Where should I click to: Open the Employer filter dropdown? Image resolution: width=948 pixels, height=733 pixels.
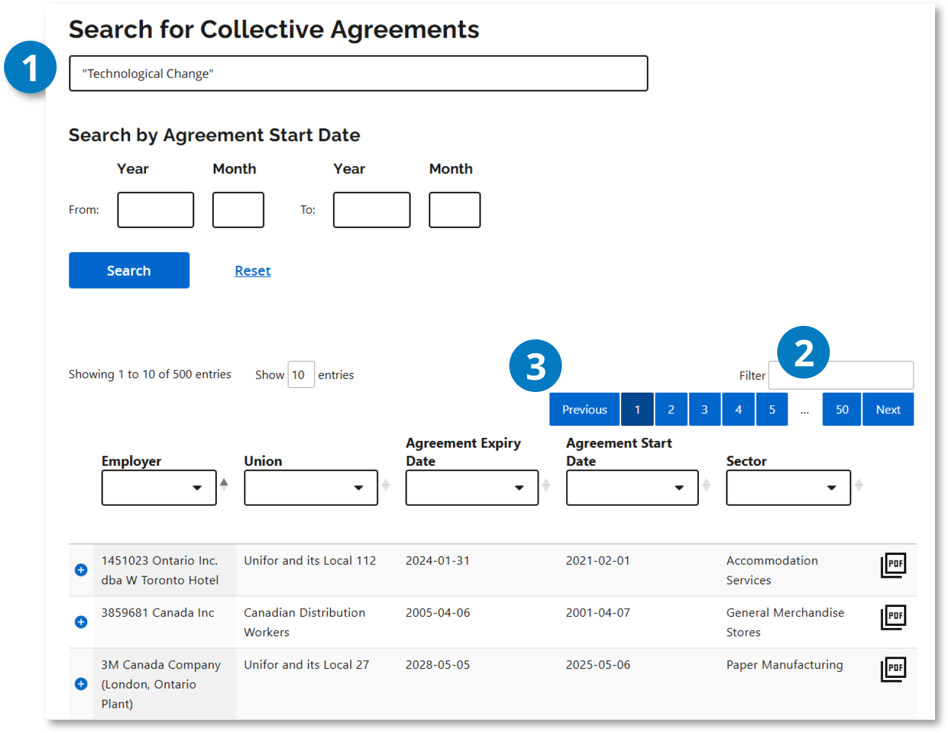click(x=158, y=487)
